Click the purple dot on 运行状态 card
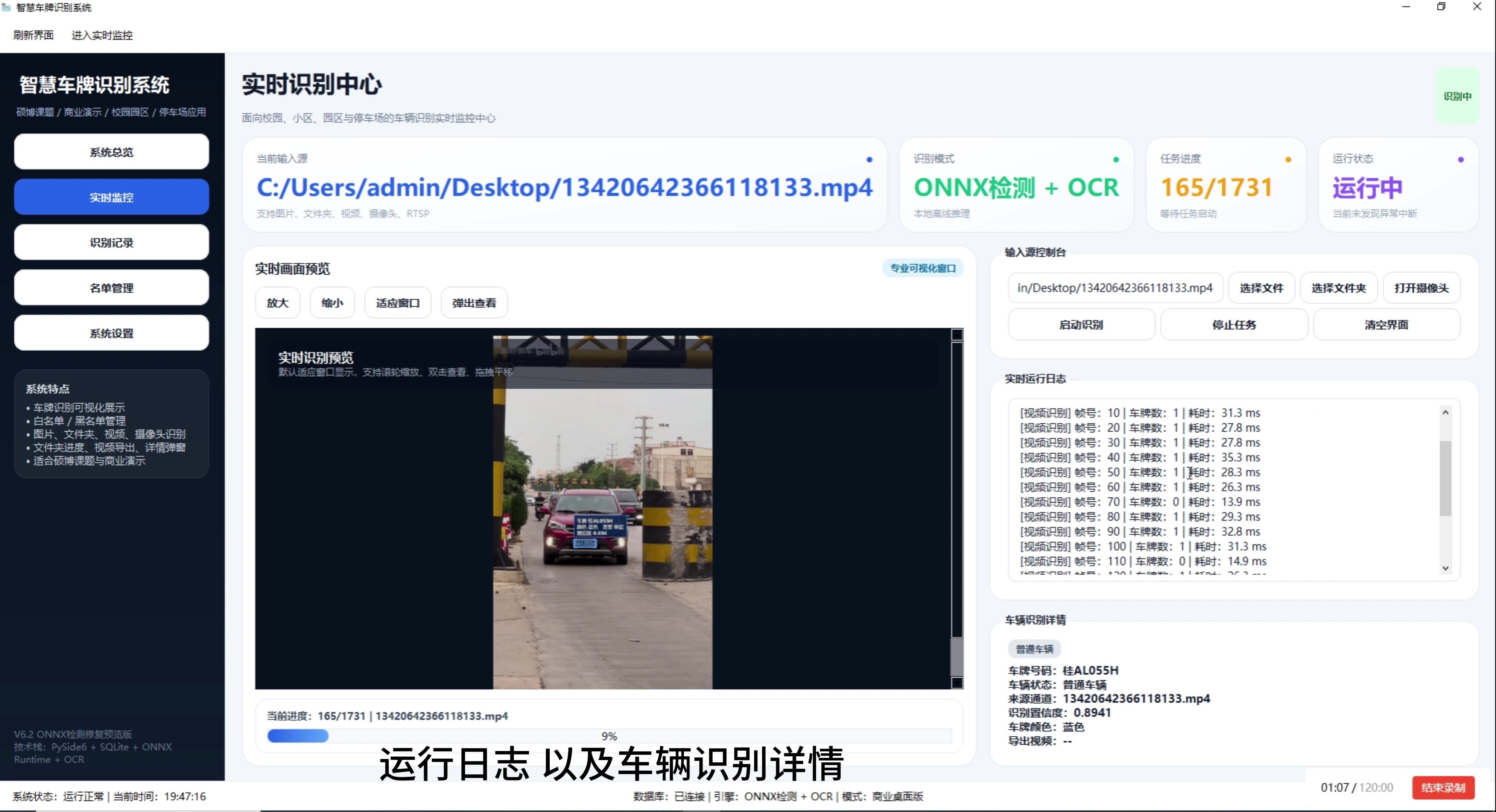This screenshot has height=812, width=1496. [1461, 160]
